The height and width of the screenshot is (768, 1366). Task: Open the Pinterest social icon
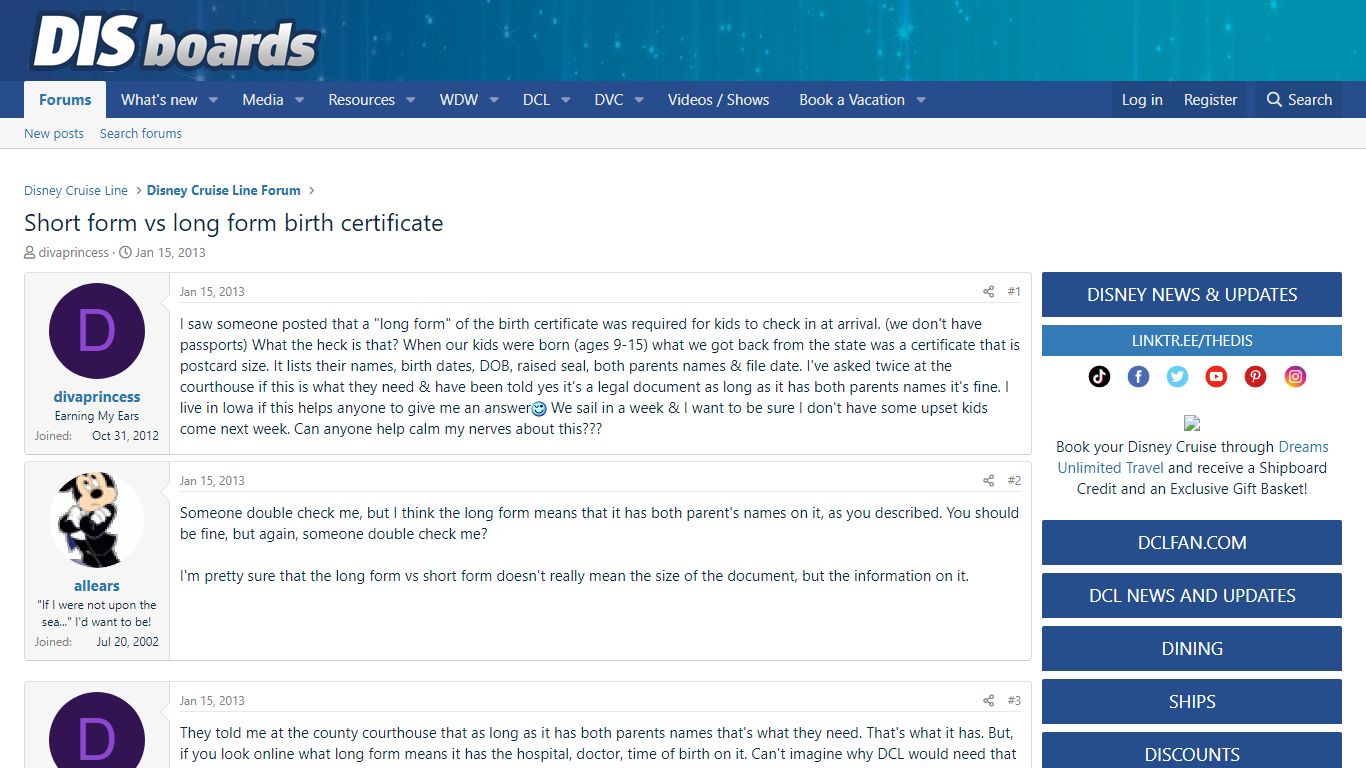[x=1256, y=377]
